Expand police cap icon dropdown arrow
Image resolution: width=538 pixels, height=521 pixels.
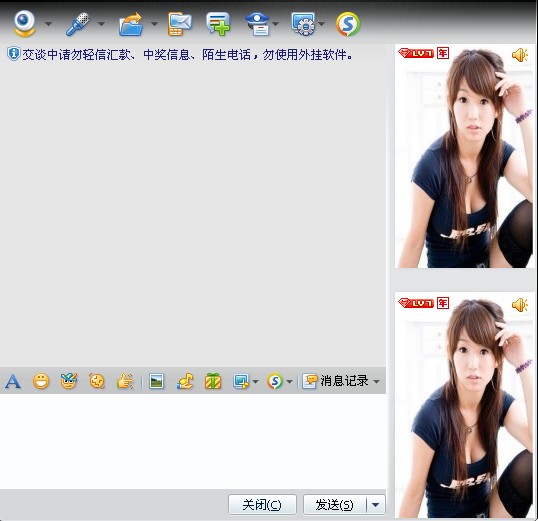tap(275, 24)
